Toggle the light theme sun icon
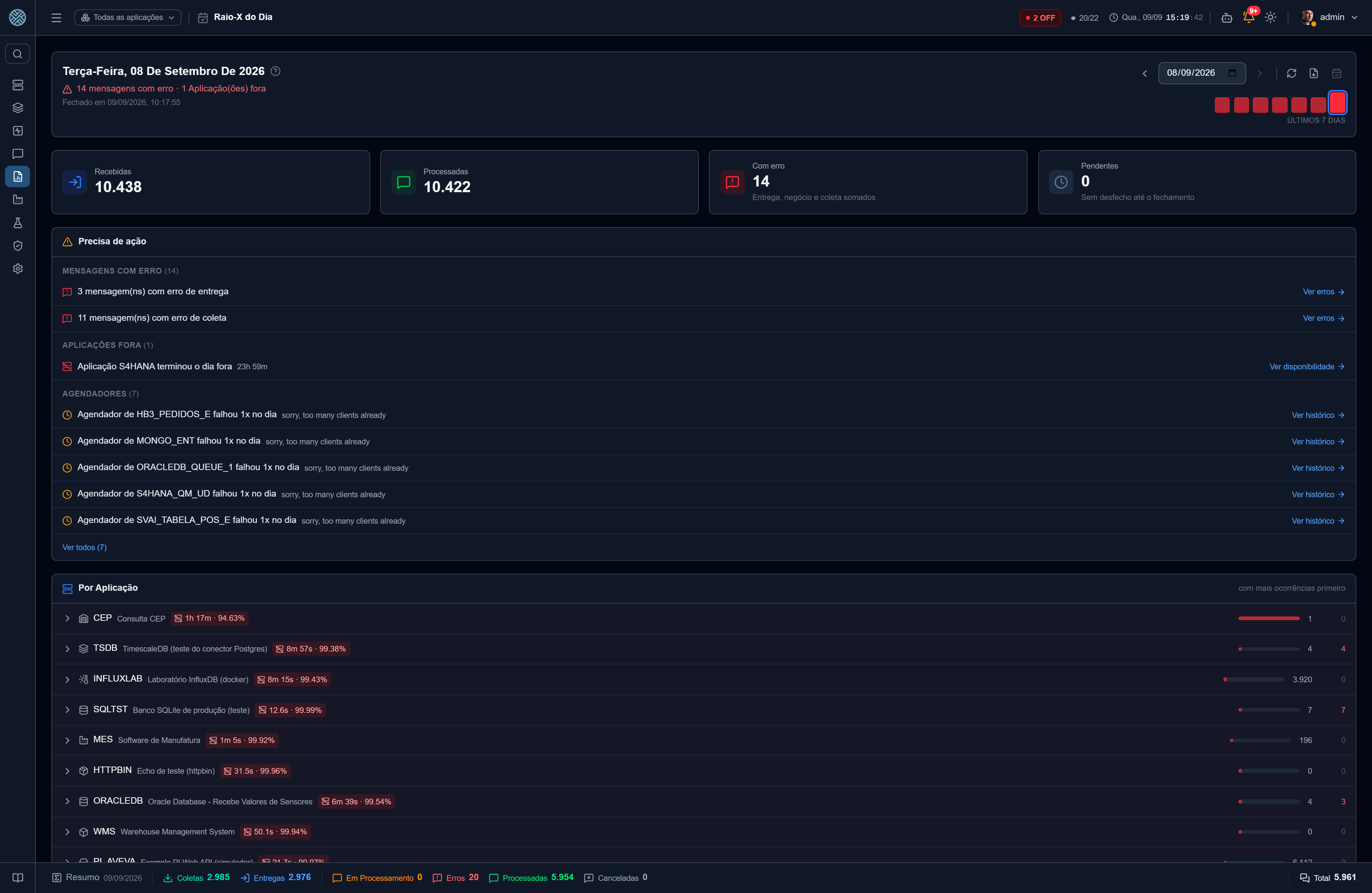This screenshot has width=1372, height=893. click(x=1271, y=17)
